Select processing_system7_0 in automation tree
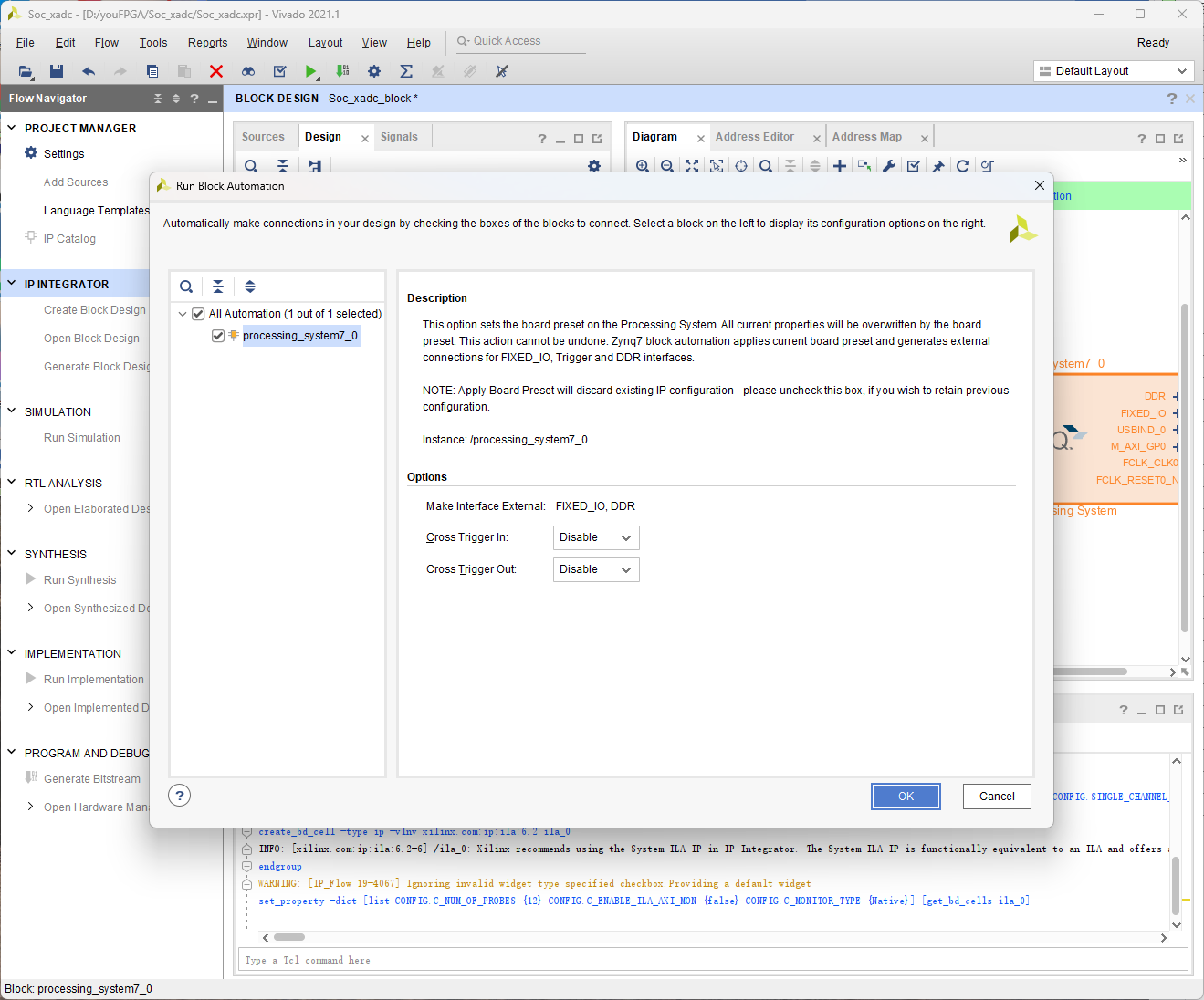The width and height of the screenshot is (1204, 1000). coord(300,336)
